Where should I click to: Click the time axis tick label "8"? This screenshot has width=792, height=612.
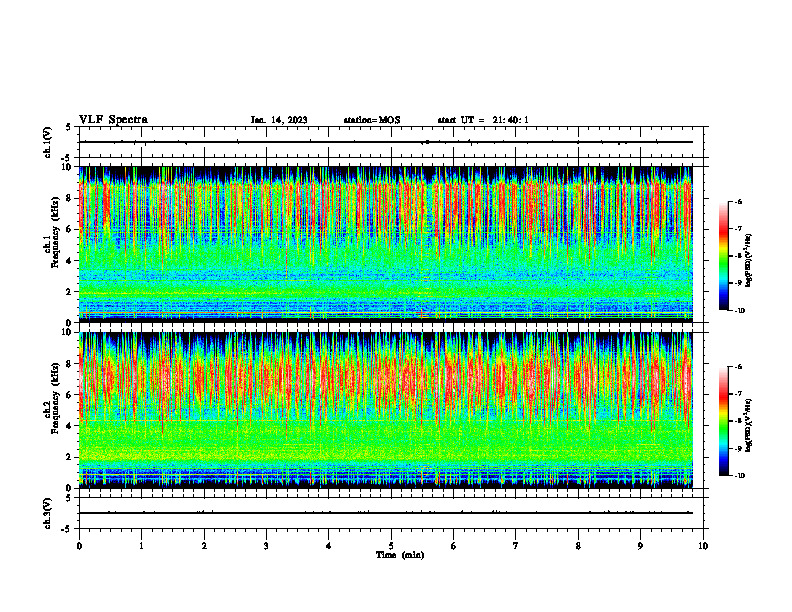pos(578,546)
